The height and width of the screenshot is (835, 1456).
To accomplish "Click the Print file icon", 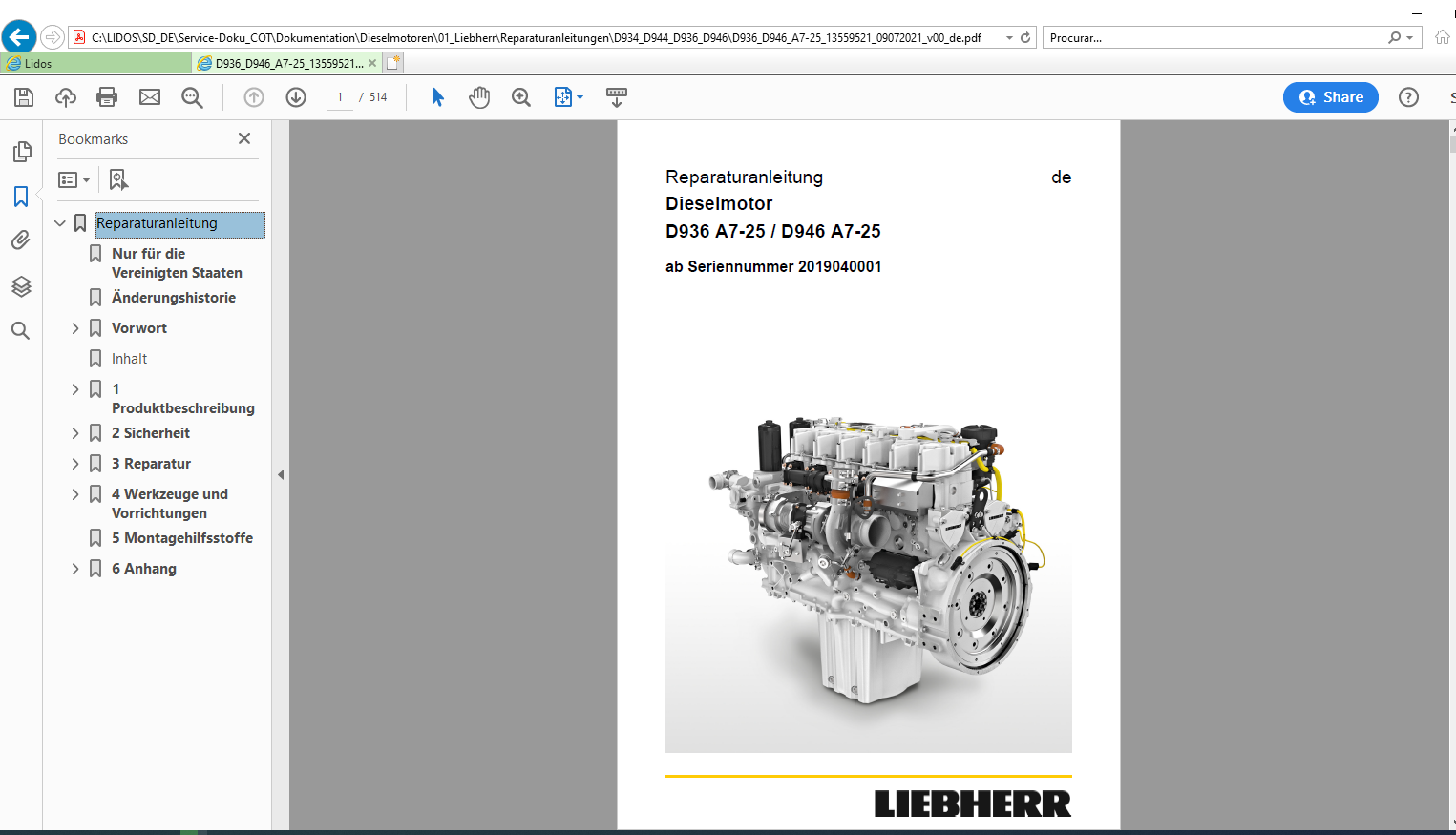I will click(x=107, y=97).
